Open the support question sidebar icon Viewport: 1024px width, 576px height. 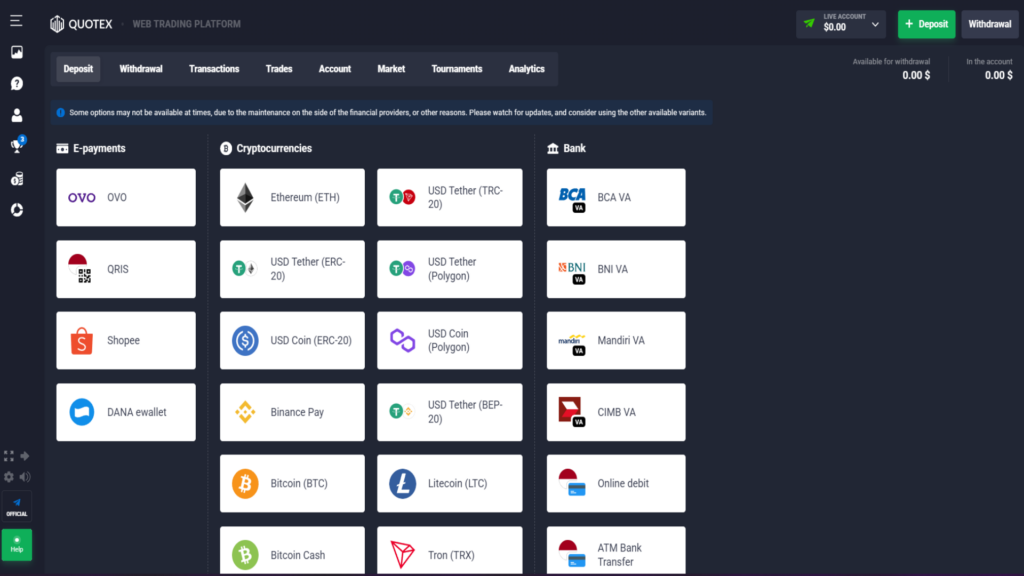pos(17,84)
